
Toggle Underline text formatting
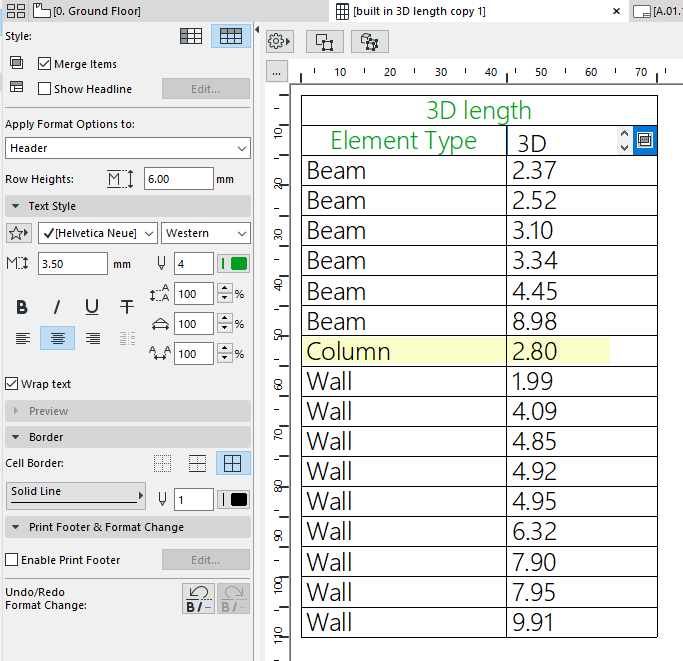[x=92, y=307]
